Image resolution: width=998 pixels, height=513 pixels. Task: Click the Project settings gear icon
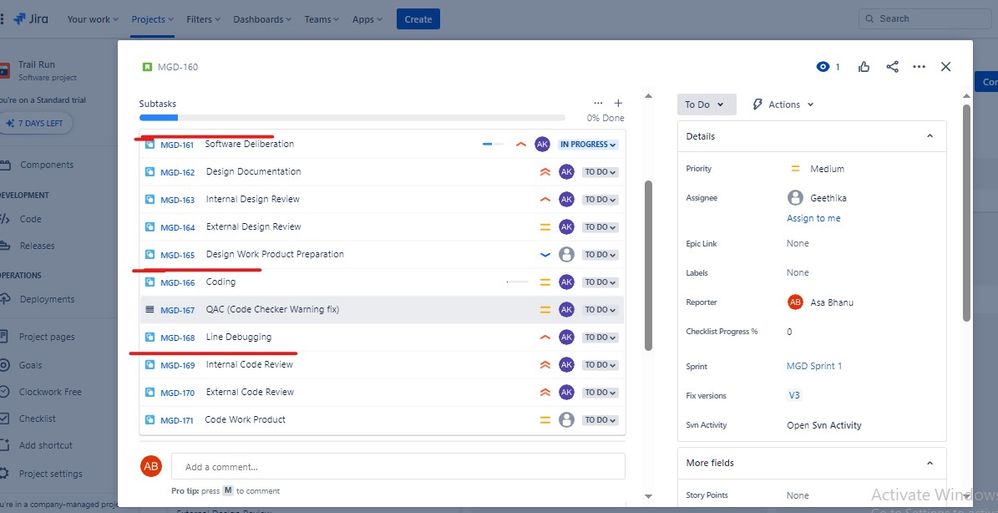pos(4,474)
